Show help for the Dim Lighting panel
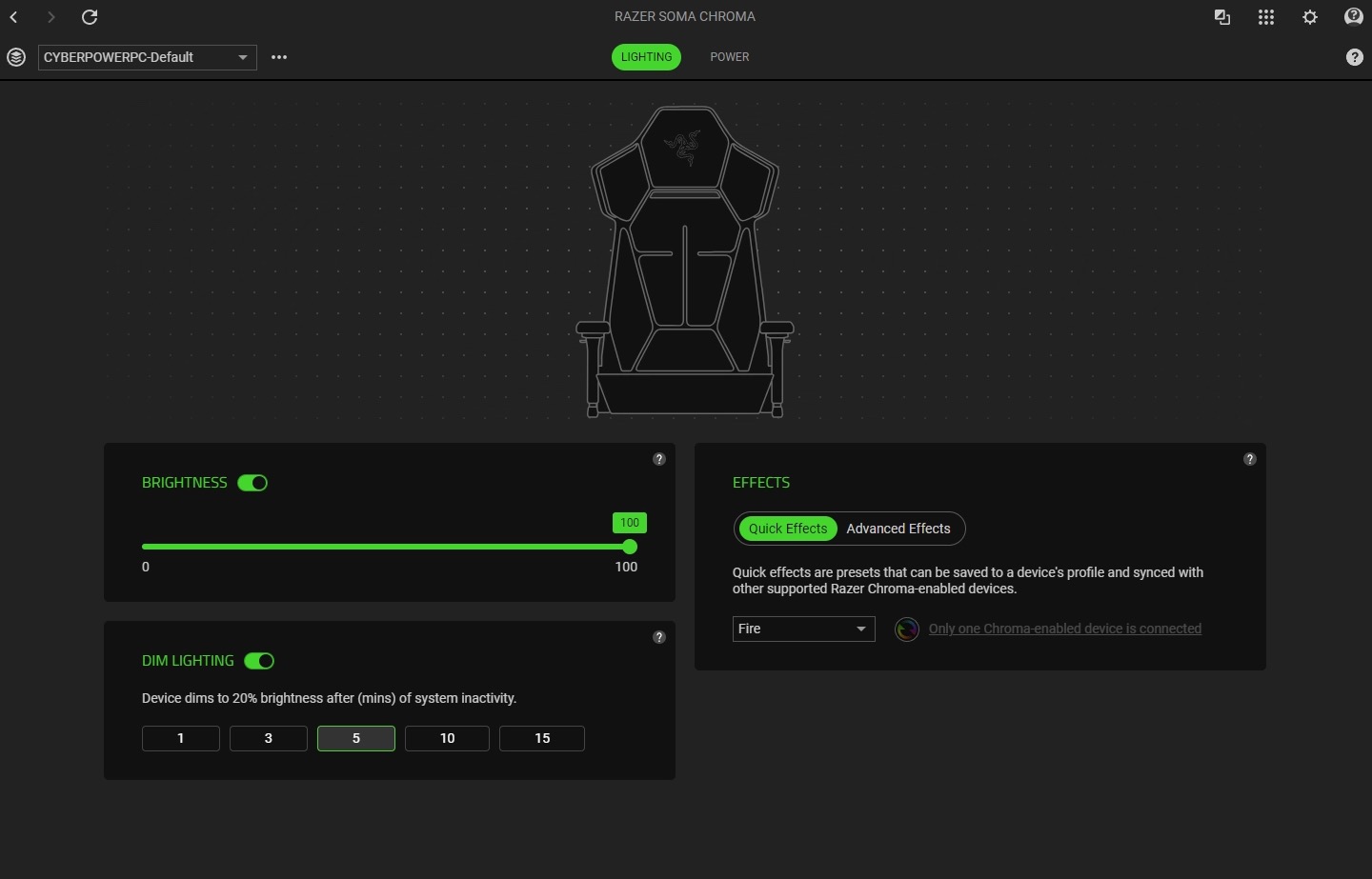 click(x=659, y=637)
